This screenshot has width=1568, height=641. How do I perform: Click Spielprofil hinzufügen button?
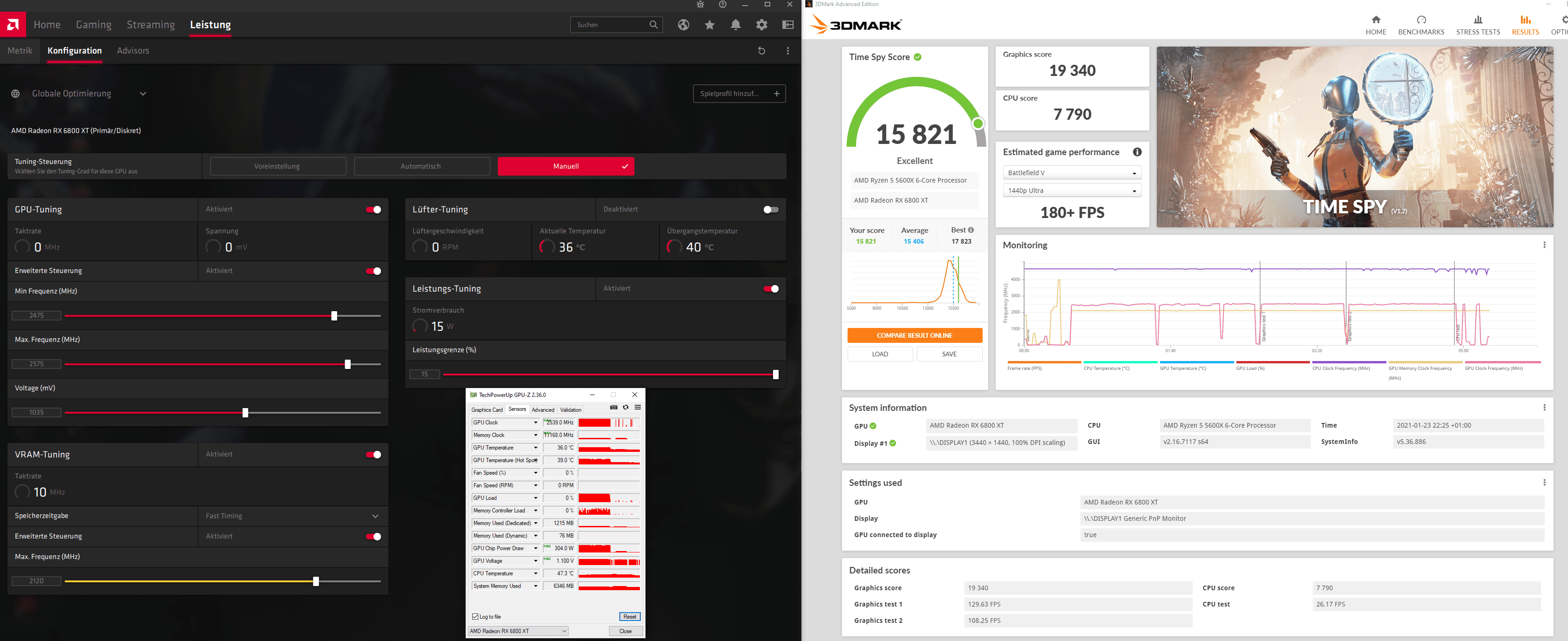[739, 94]
